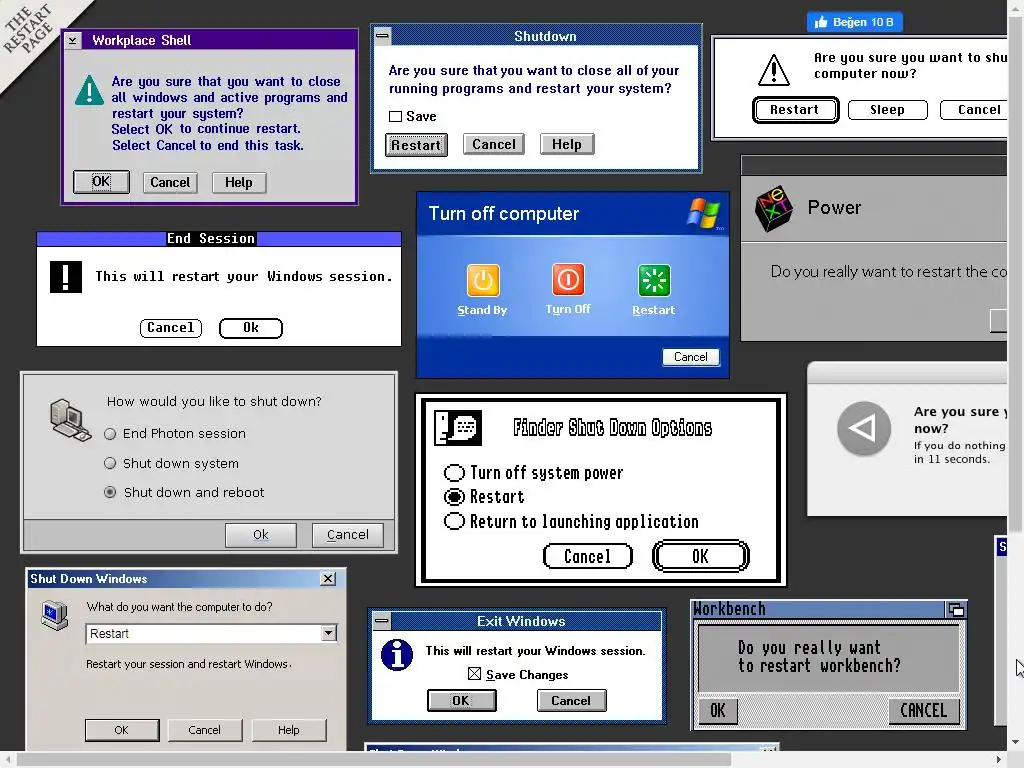
Task: Select Return to launching application option
Action: 455,521
